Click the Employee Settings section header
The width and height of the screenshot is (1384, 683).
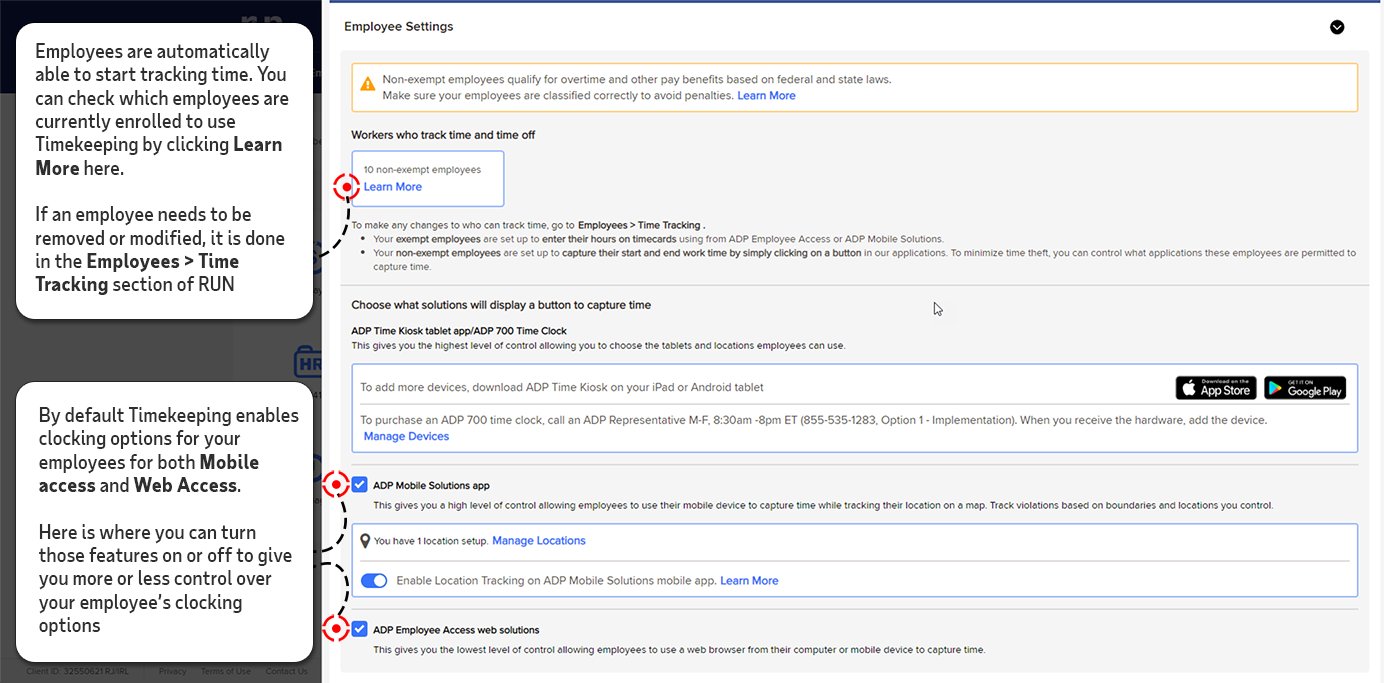click(398, 27)
